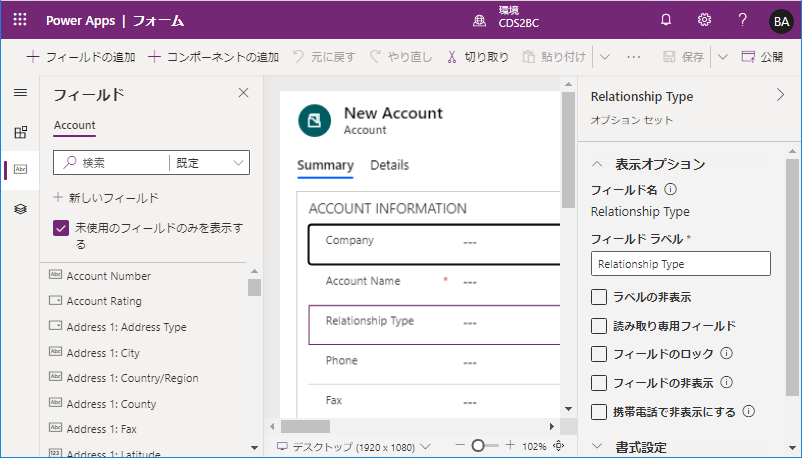Open the help question mark
802x458 pixels.
(x=742, y=20)
